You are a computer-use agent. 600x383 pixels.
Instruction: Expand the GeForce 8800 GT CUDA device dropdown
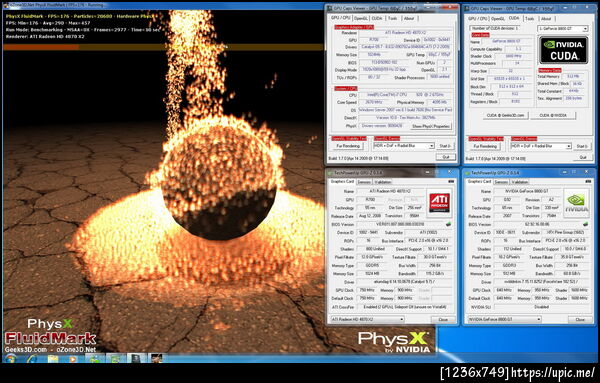click(x=585, y=29)
